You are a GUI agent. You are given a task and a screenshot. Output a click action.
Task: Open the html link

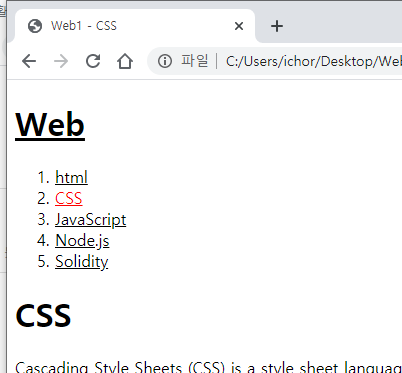(71, 177)
